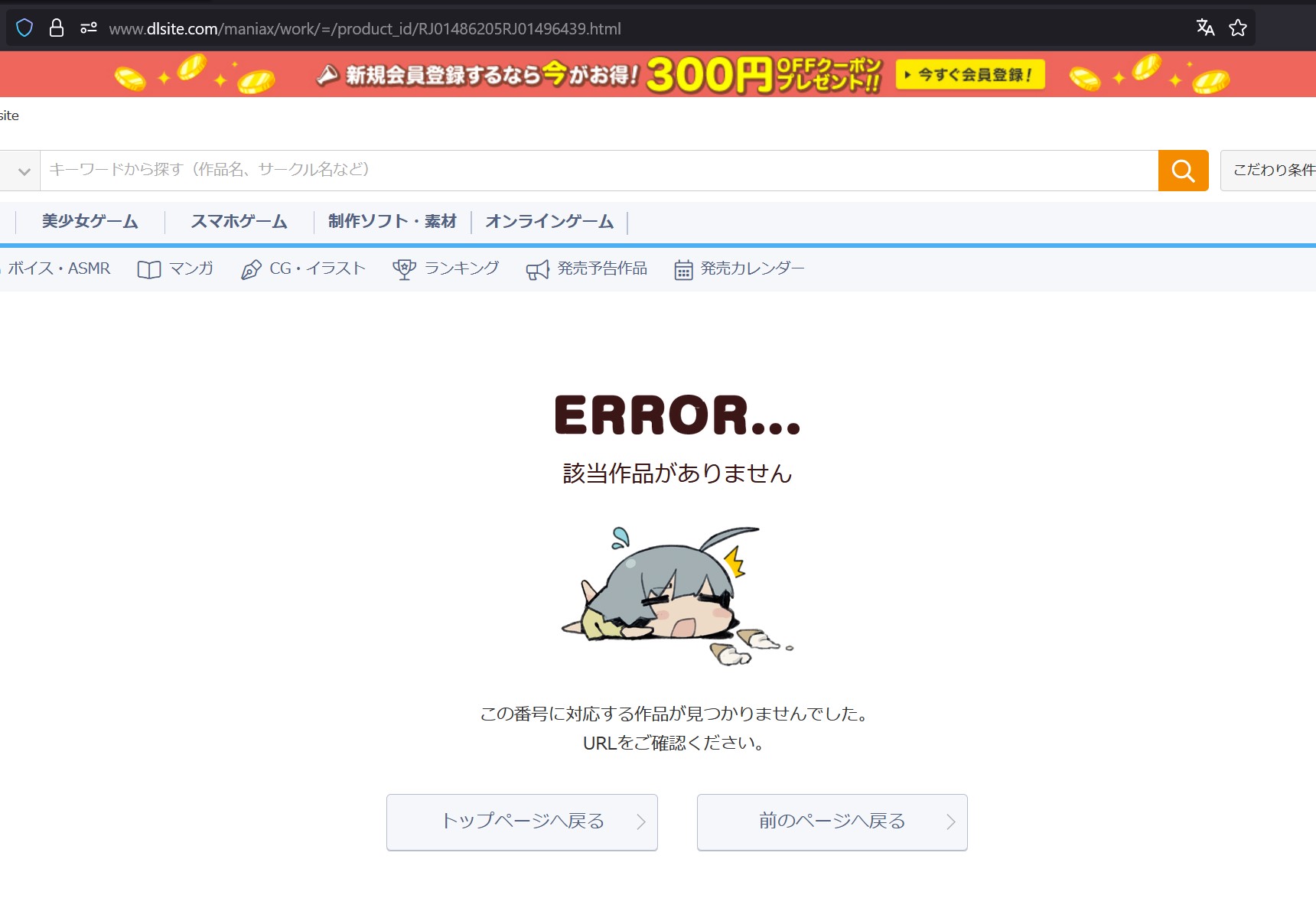The image size is (1316, 911).
Task: Click the ranking trophy icon
Action: [x=404, y=269]
